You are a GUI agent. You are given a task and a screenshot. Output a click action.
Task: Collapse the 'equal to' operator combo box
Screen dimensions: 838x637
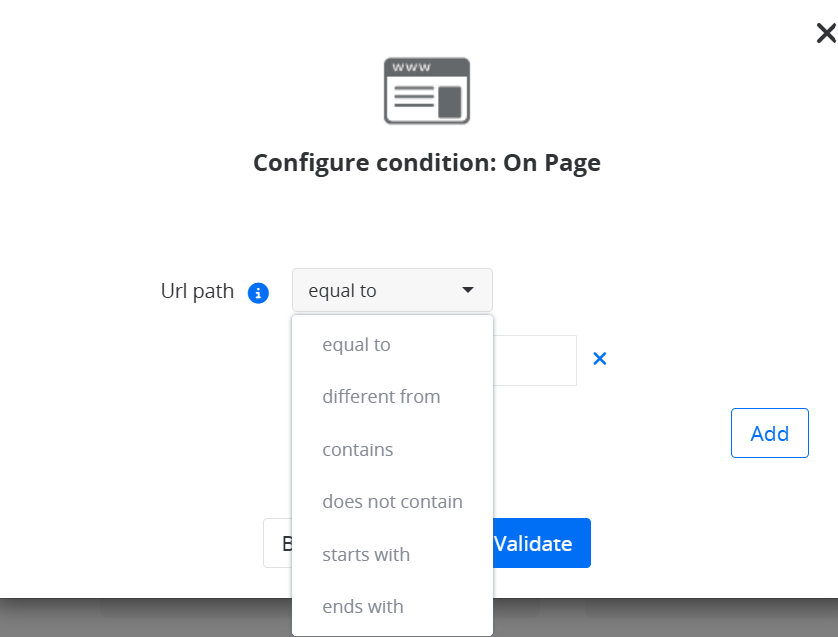click(392, 291)
